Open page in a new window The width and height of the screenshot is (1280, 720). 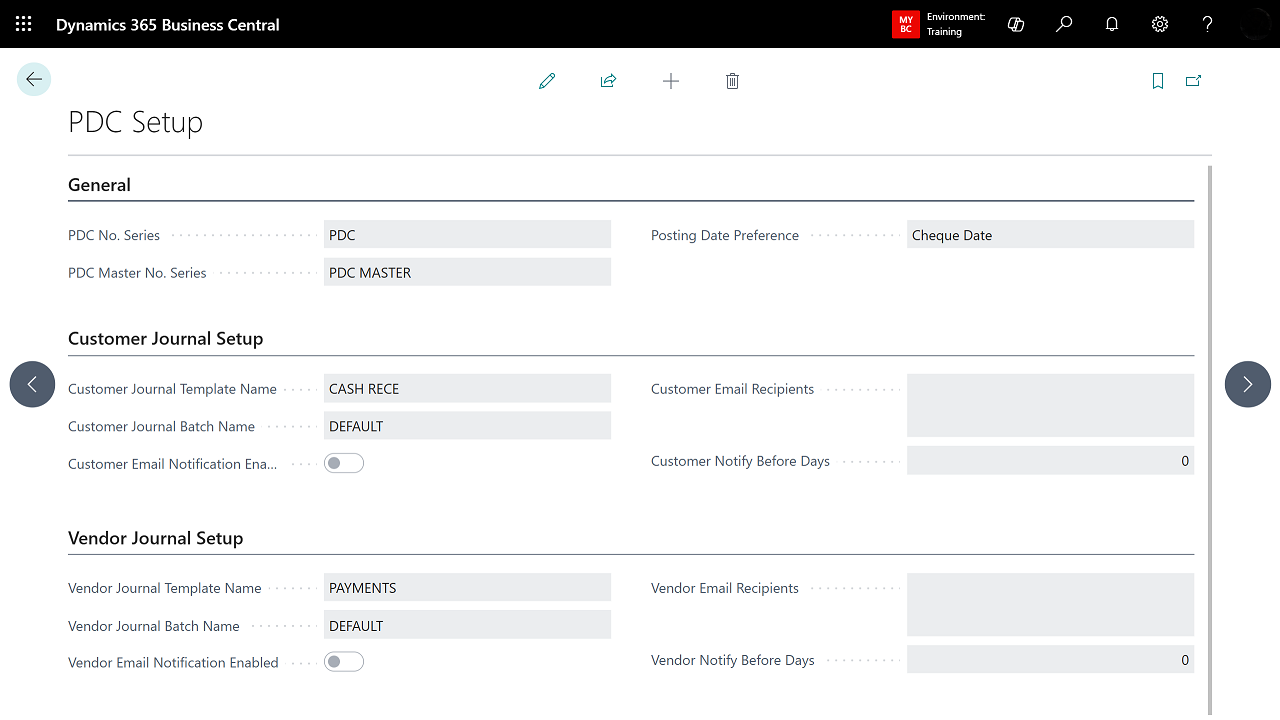[x=1193, y=81]
